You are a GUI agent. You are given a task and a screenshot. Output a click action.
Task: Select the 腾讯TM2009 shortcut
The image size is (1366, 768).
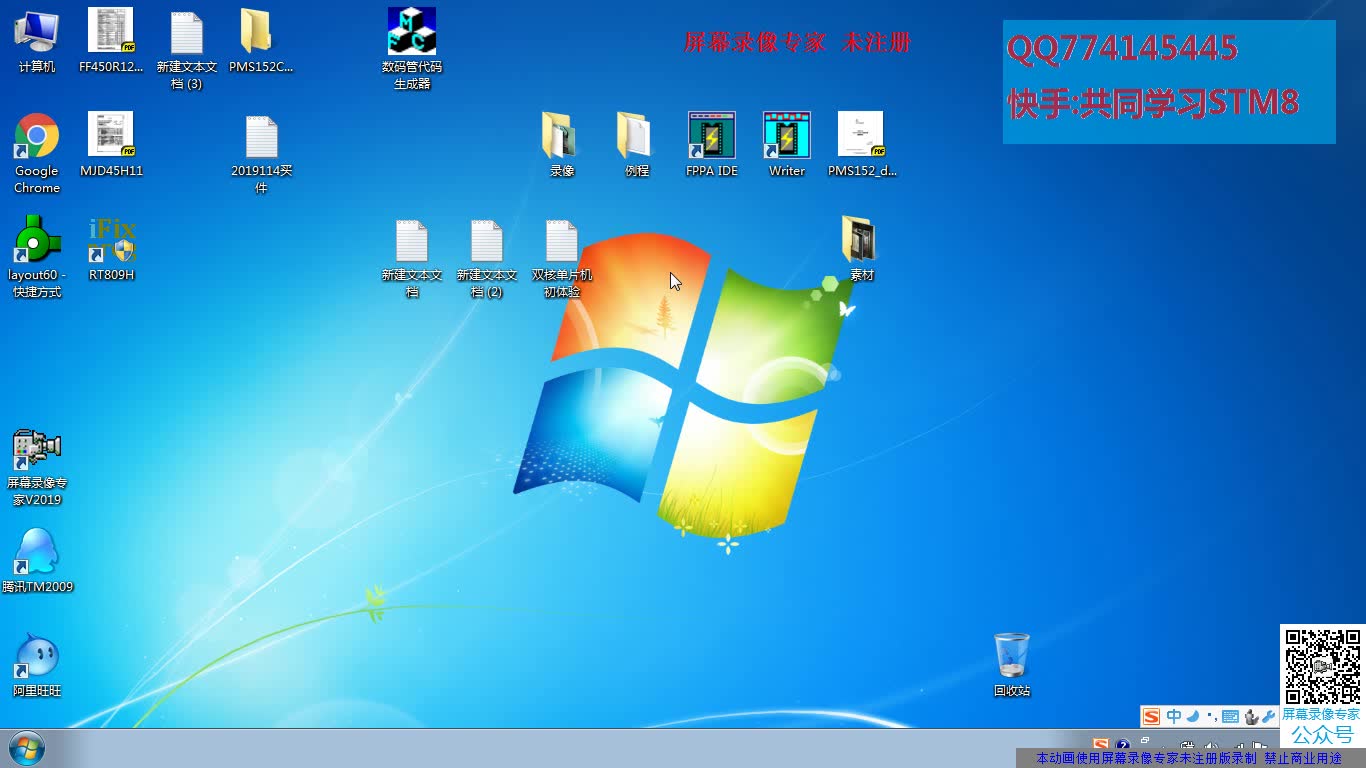pos(37,561)
